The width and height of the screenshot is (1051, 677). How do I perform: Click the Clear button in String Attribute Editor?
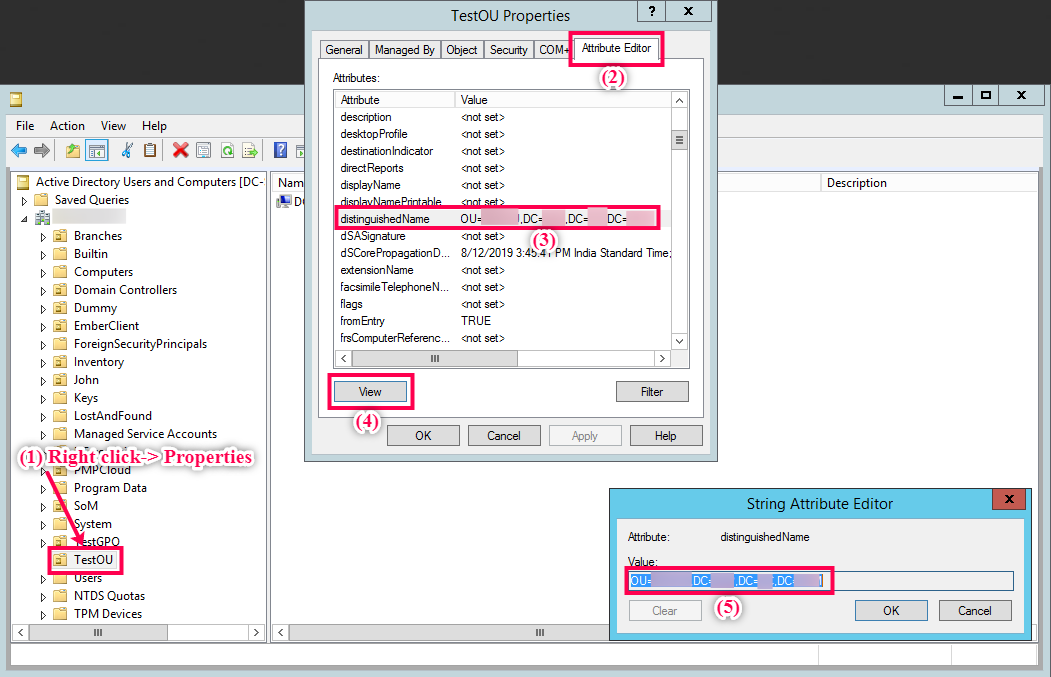665,610
